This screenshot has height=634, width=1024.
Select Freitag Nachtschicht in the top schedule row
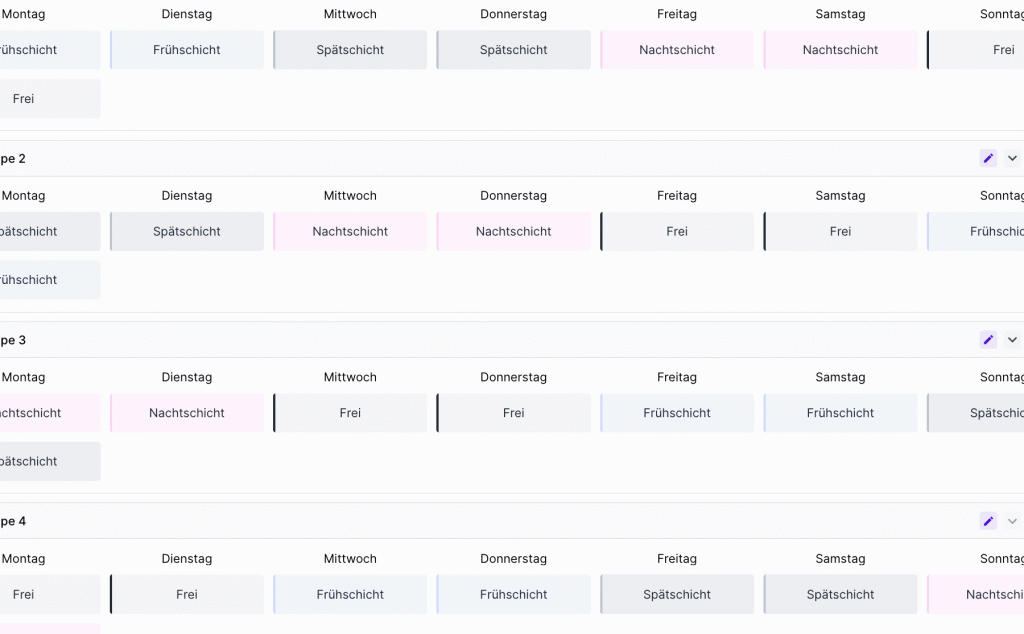(x=677, y=50)
